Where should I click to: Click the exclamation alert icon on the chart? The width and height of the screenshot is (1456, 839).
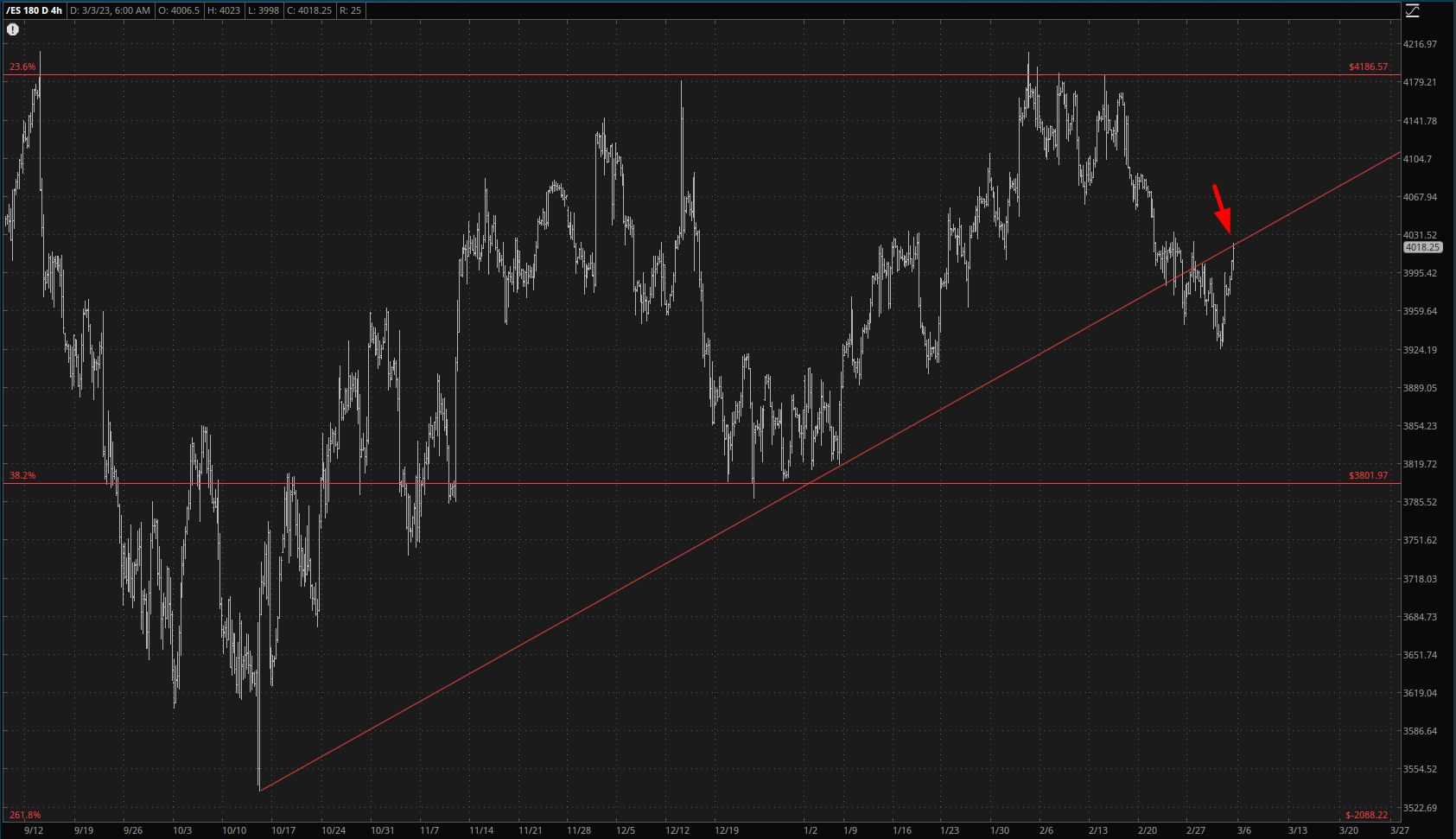pos(13,29)
